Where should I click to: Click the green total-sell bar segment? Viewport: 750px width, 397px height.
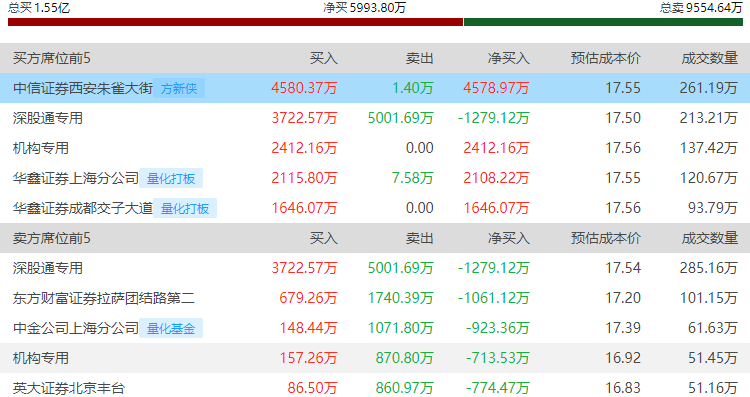[x=603, y=22]
